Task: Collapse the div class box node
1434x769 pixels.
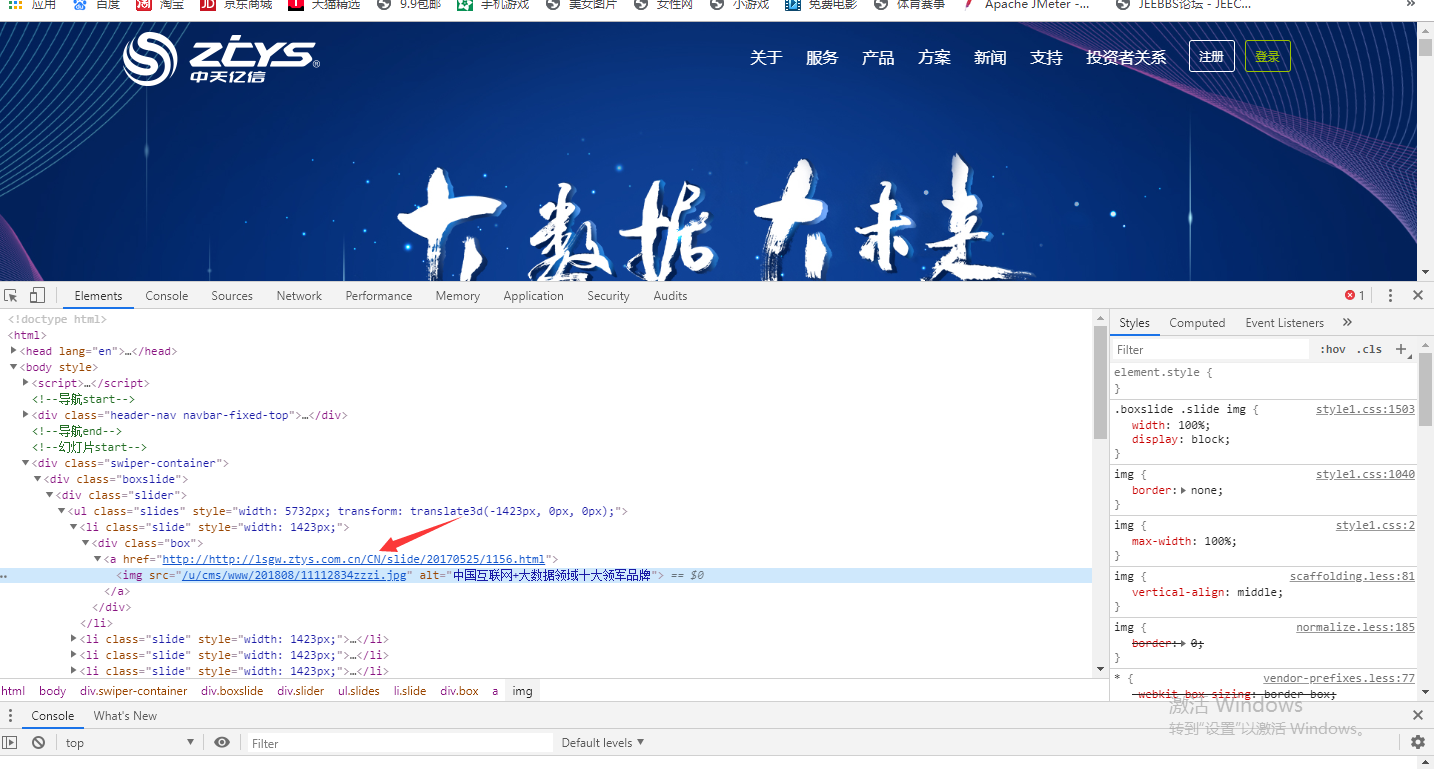Action: (x=86, y=543)
